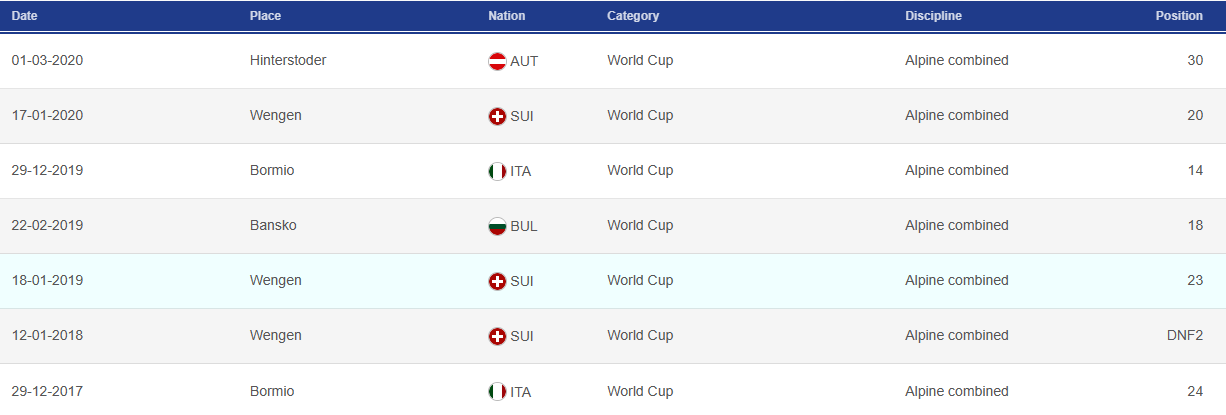Click the Position column header
The height and width of the screenshot is (415, 1226).
1179,16
